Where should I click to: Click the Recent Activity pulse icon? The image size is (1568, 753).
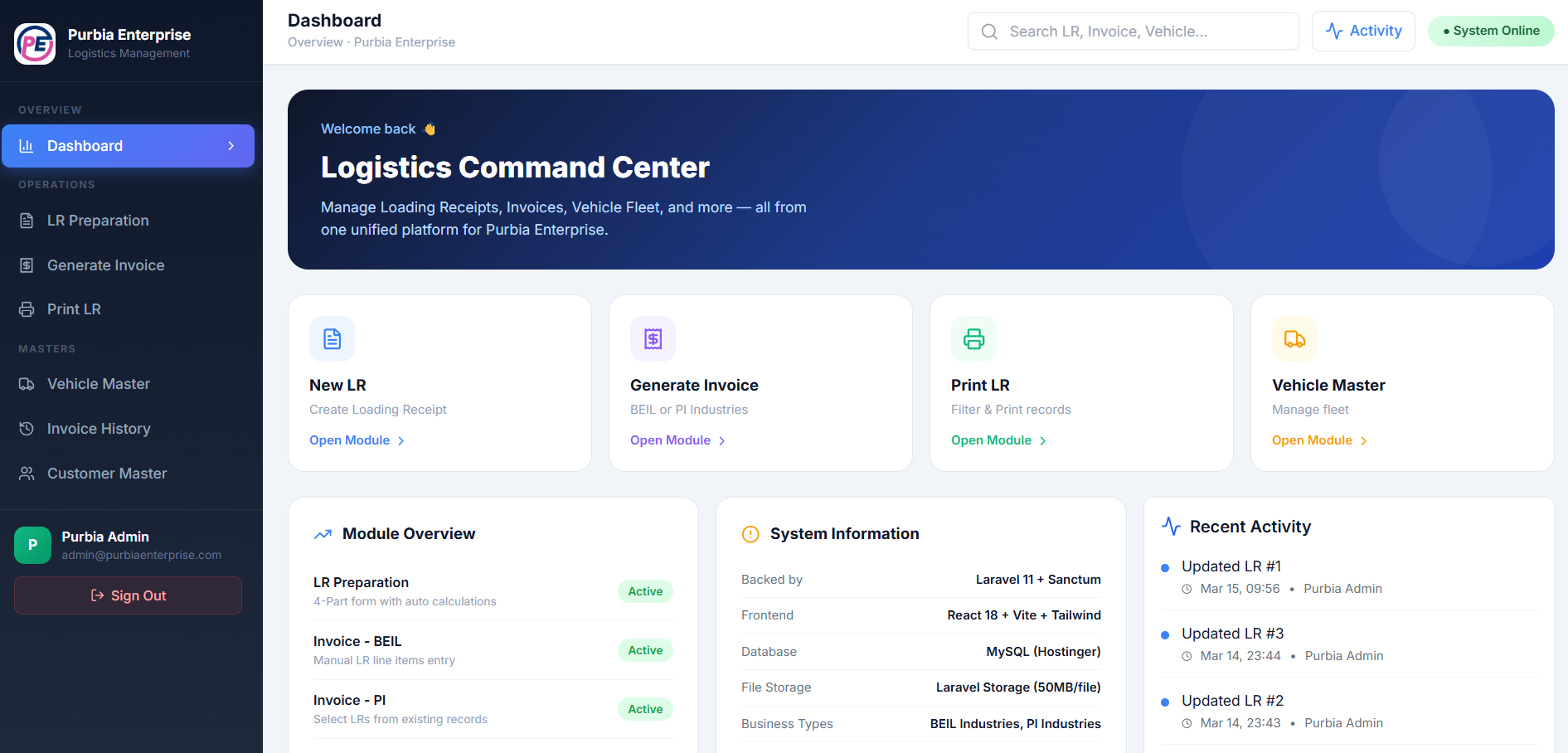[x=1171, y=527]
